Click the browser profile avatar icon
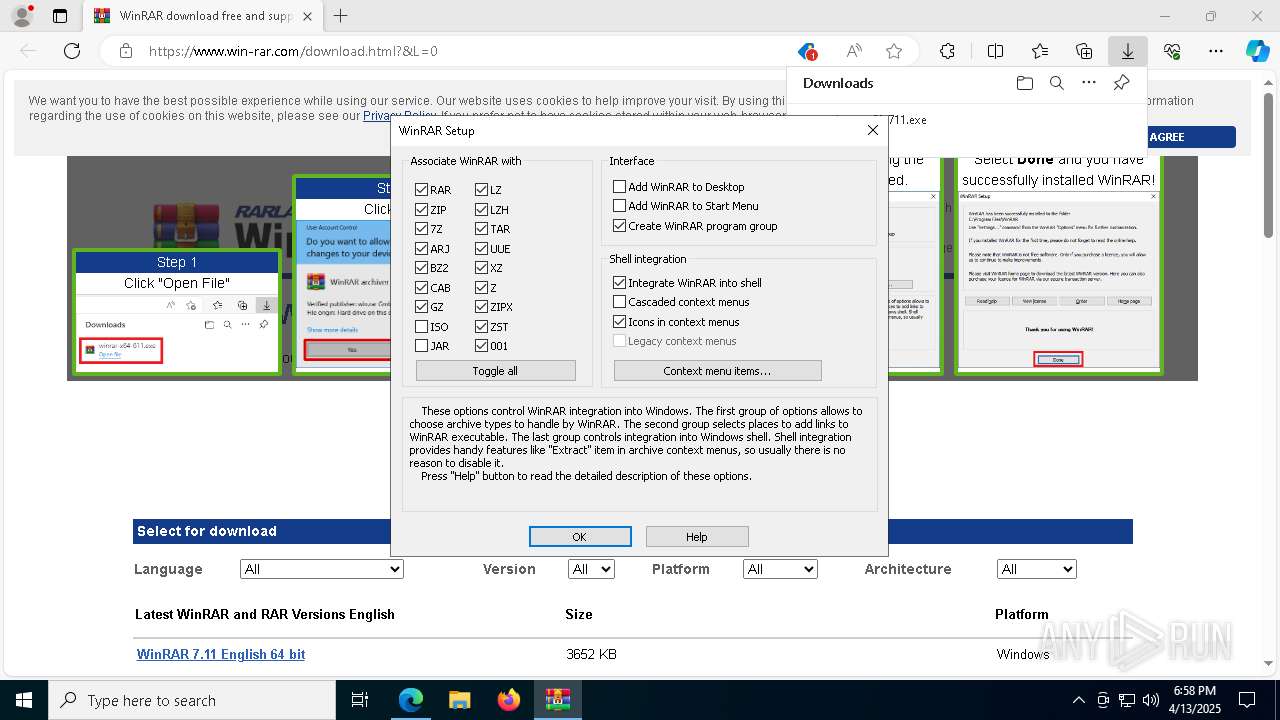Screen dimensions: 1280x720 pyautogui.click(x=22, y=16)
